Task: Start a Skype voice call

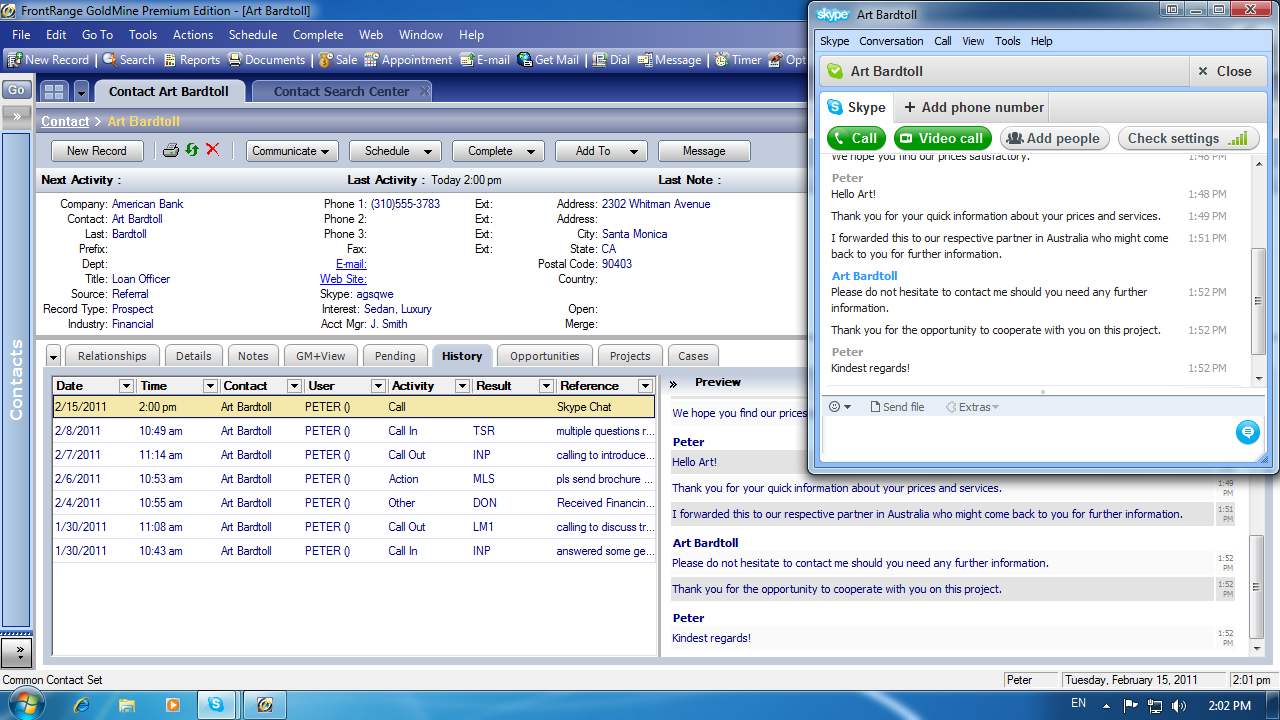Action: click(x=856, y=139)
